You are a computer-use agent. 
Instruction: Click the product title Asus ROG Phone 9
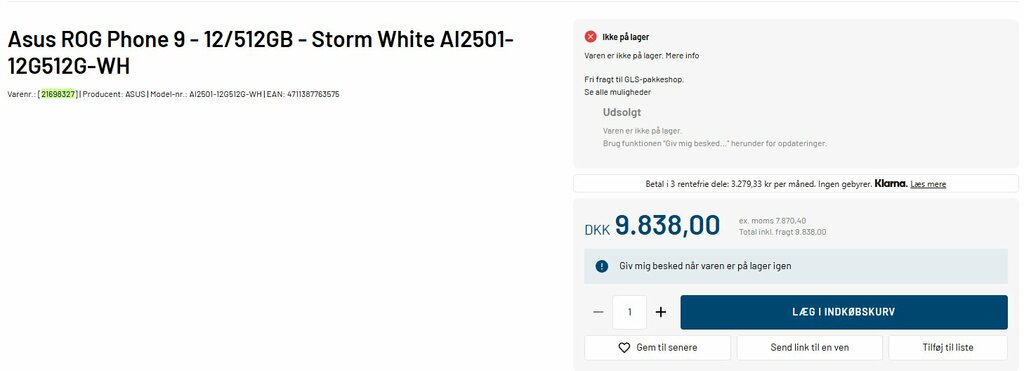(x=261, y=52)
